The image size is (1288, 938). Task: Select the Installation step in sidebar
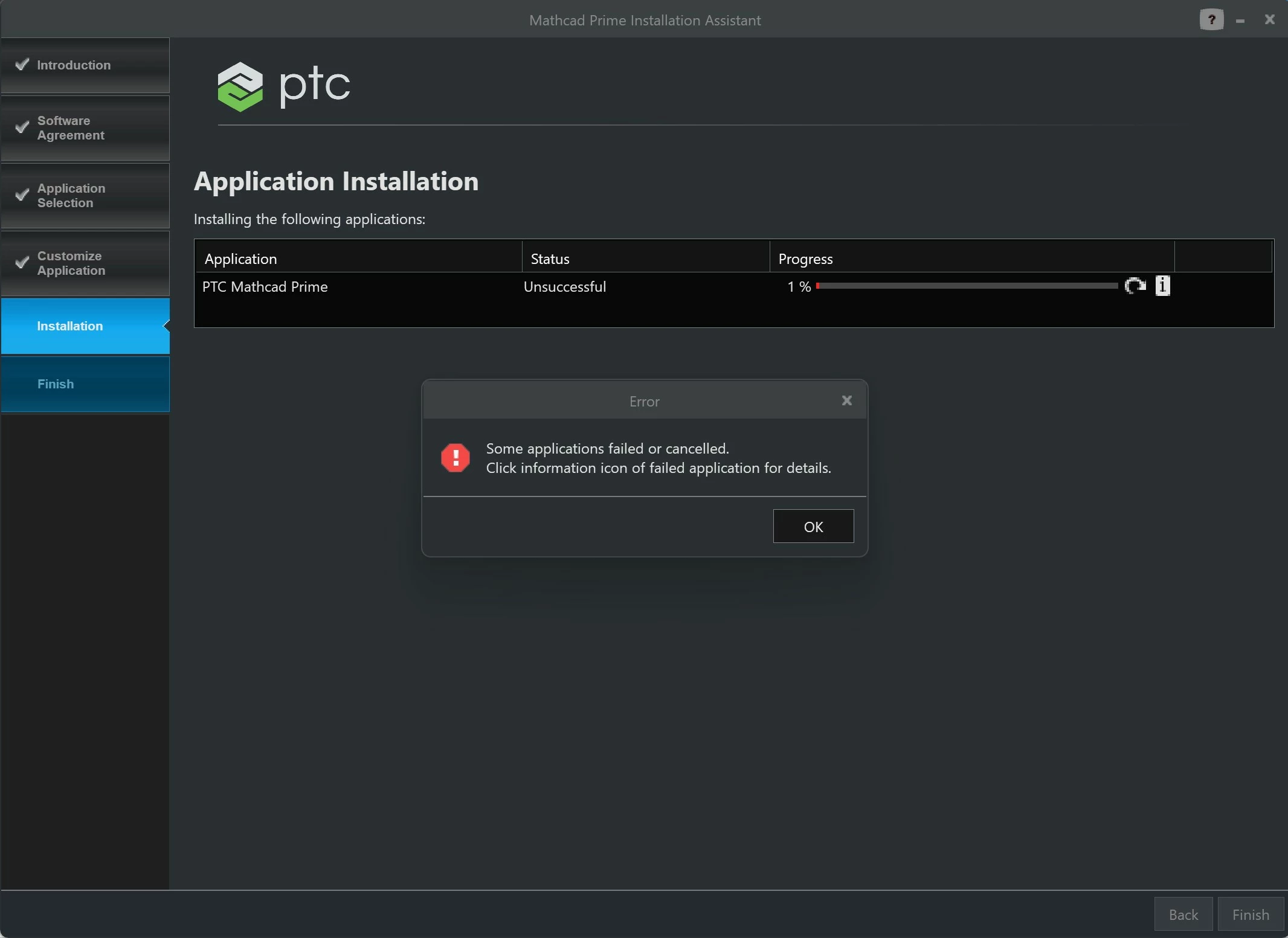coord(70,326)
